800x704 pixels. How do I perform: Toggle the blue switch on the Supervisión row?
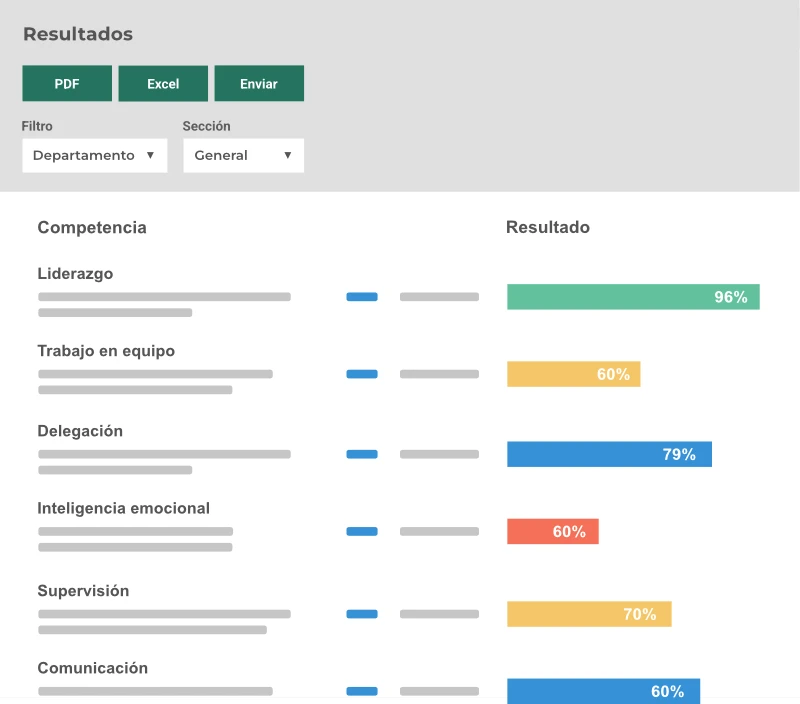coord(362,613)
